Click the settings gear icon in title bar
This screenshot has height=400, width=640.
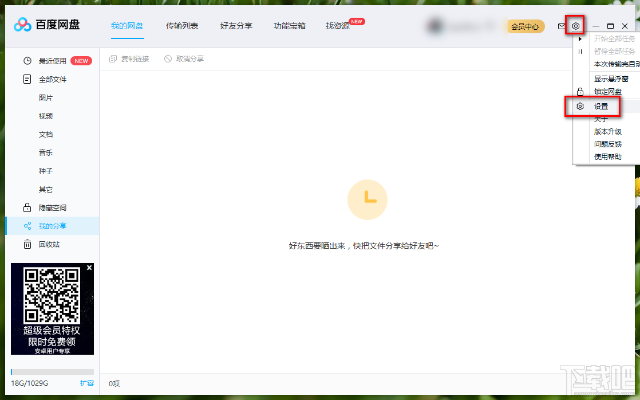click(576, 26)
